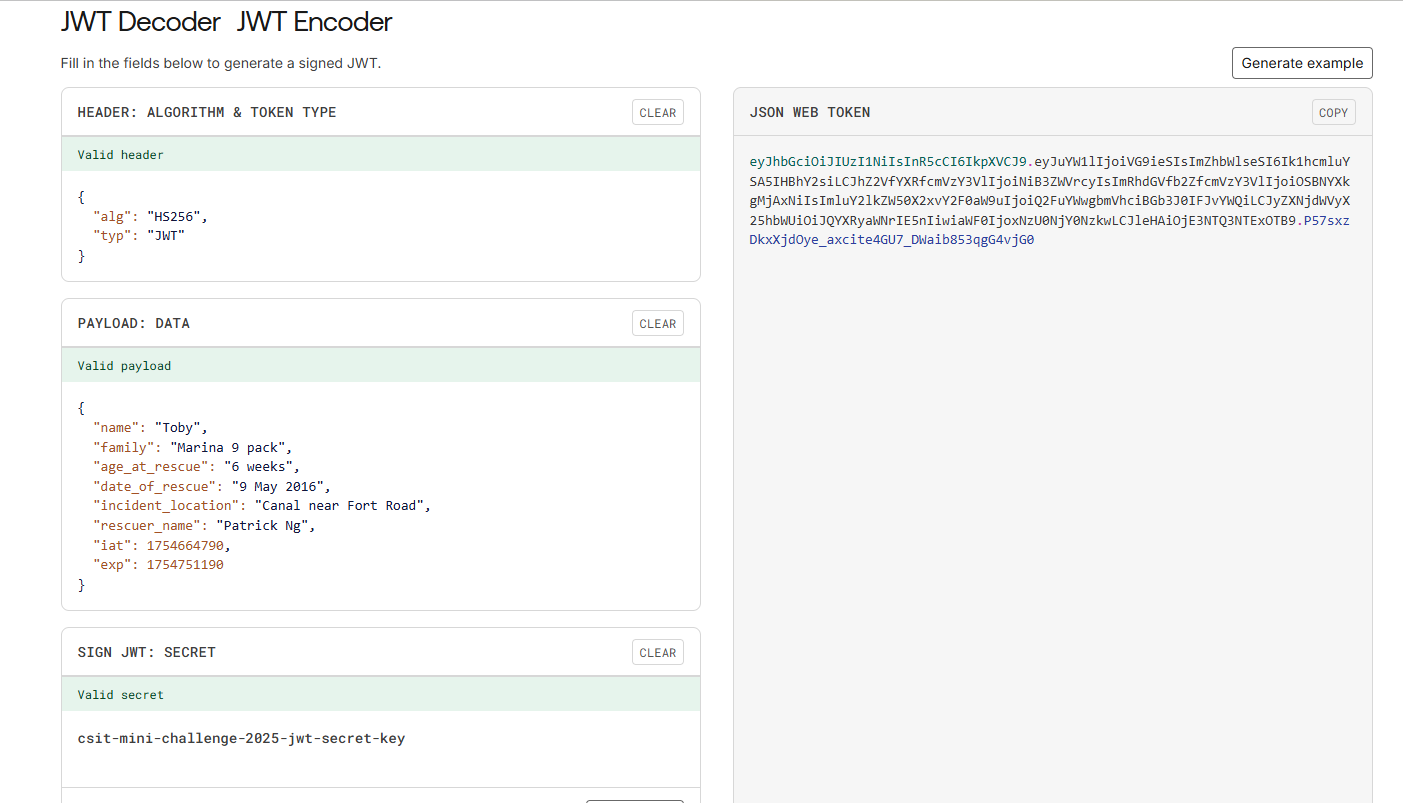This screenshot has width=1403, height=803.
Task: Click the "date_of_rescue" value 9 May 2016
Action: [280, 487]
